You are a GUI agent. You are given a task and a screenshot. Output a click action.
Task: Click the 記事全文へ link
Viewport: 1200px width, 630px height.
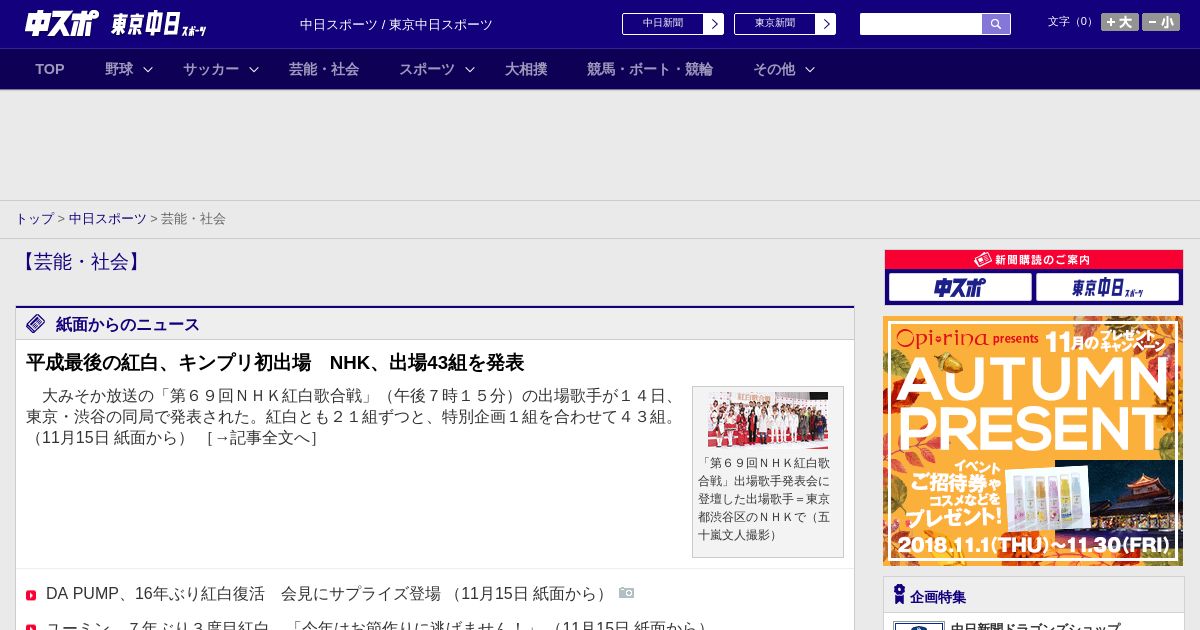262,438
